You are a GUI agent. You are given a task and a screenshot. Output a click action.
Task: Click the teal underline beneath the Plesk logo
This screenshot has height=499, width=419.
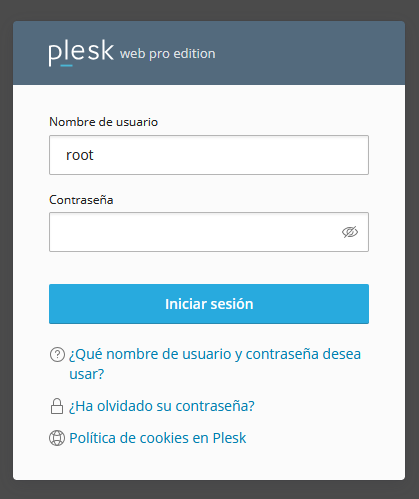tap(66, 66)
